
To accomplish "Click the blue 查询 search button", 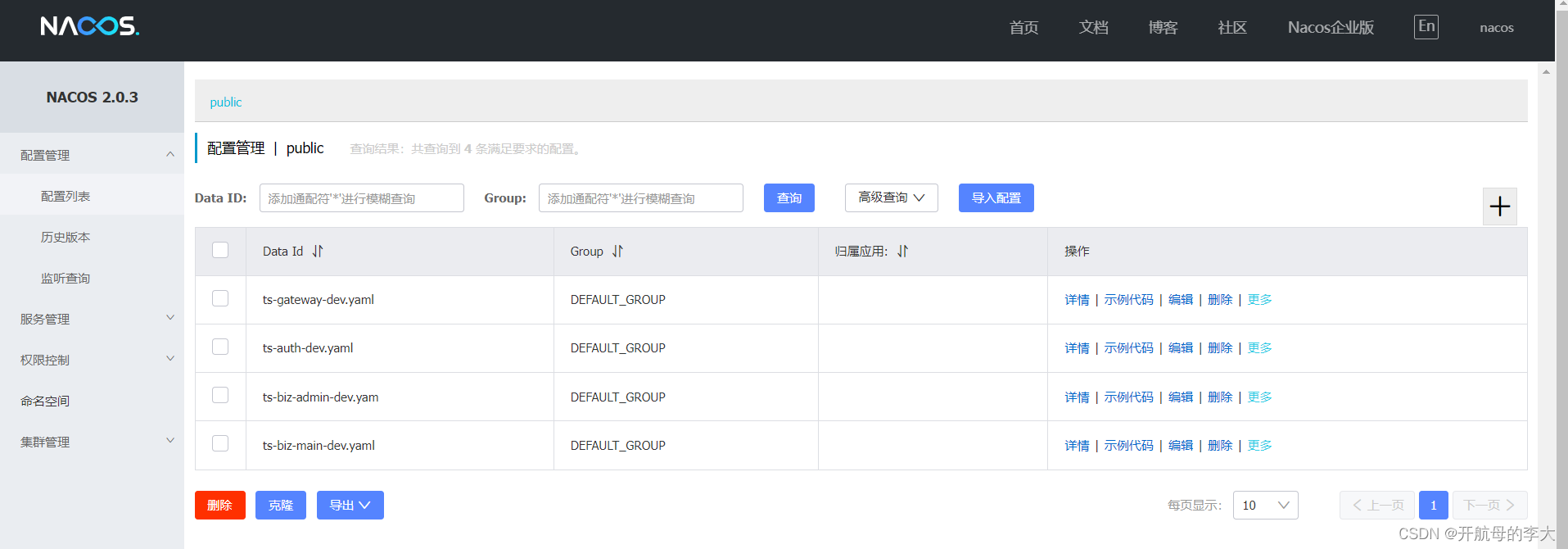I will click(x=789, y=197).
